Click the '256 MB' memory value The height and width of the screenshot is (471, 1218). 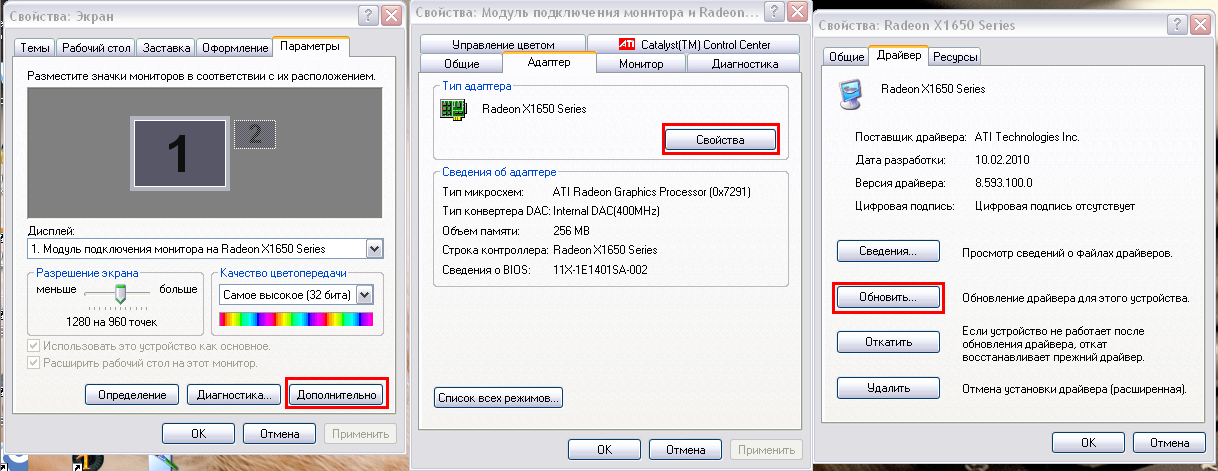coord(570,229)
